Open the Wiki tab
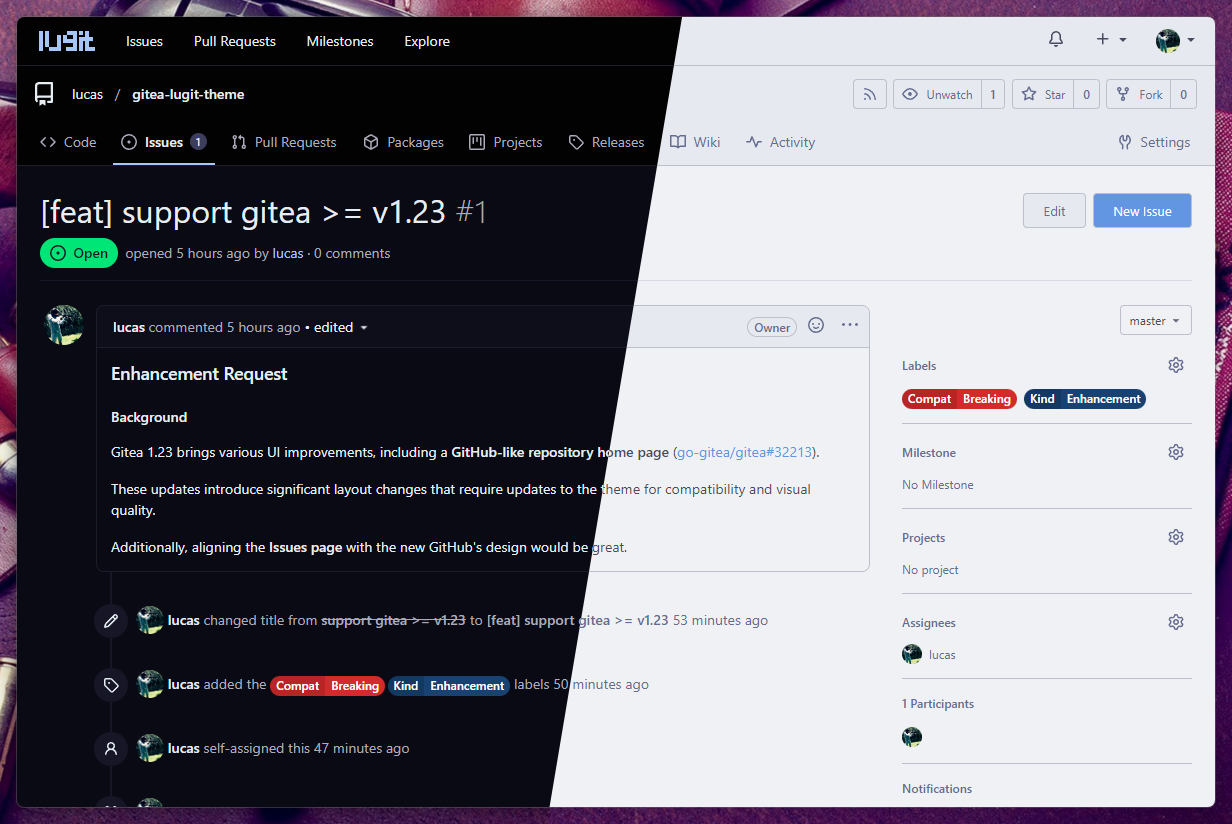The height and width of the screenshot is (824, 1232). (695, 143)
